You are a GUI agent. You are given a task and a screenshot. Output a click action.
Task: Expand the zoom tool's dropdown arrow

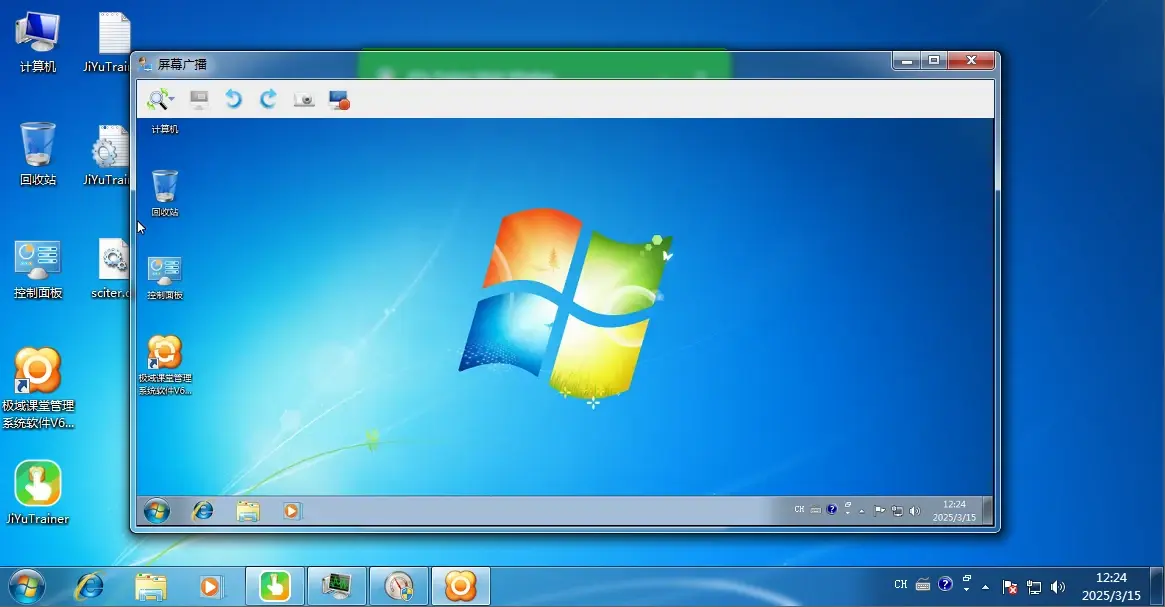pos(172,99)
